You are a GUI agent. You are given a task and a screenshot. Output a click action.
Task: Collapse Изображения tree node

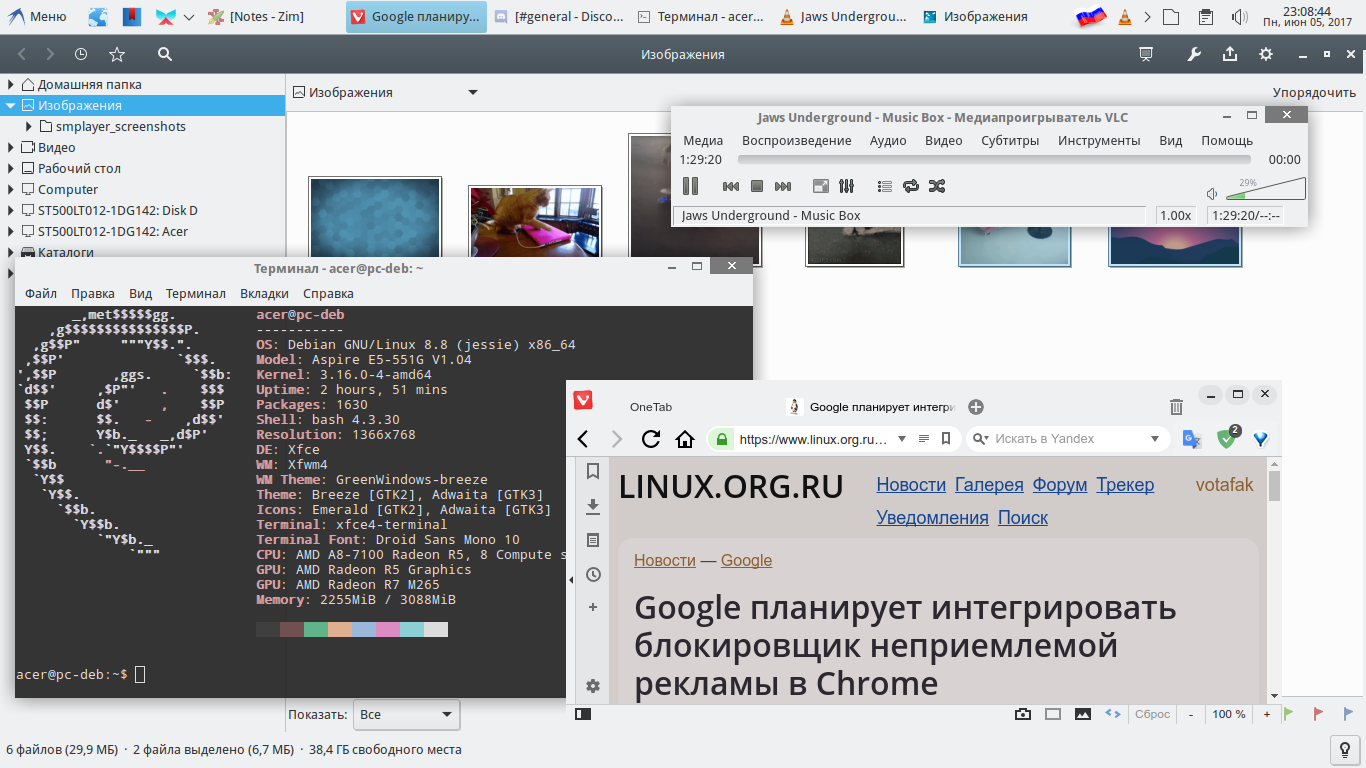[x=10, y=105]
